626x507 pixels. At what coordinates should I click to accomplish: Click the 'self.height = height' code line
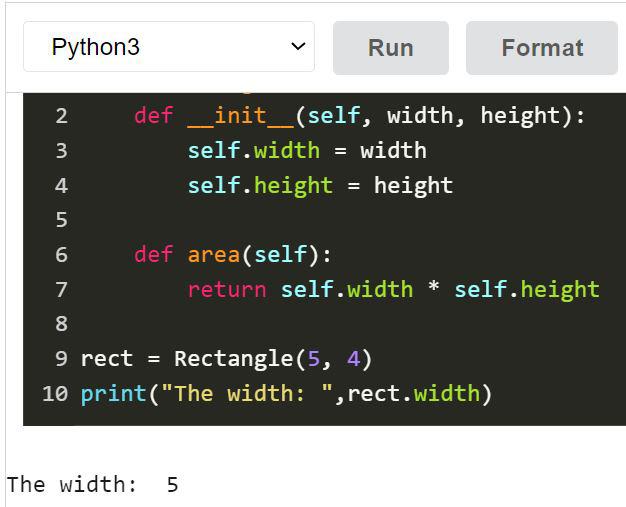pos(320,186)
